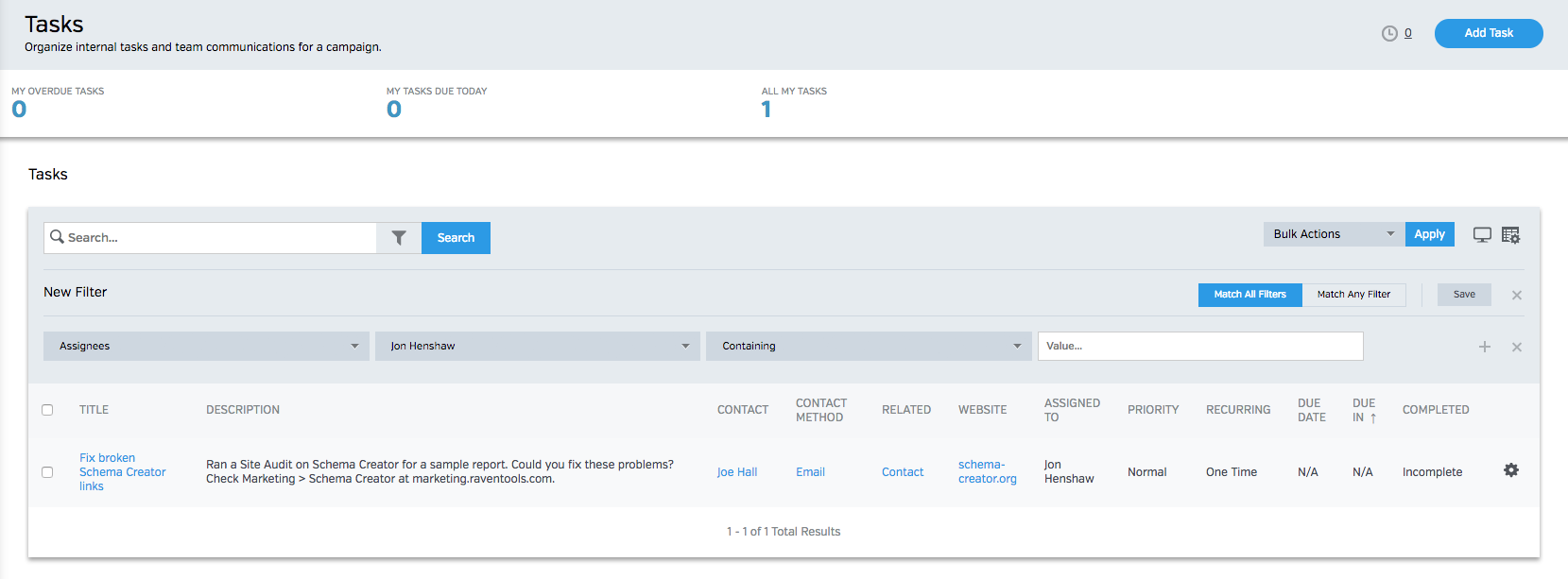Viewport: 1568px width, 579px height.
Task: Open the Bulk Actions dropdown
Action: (1333, 234)
